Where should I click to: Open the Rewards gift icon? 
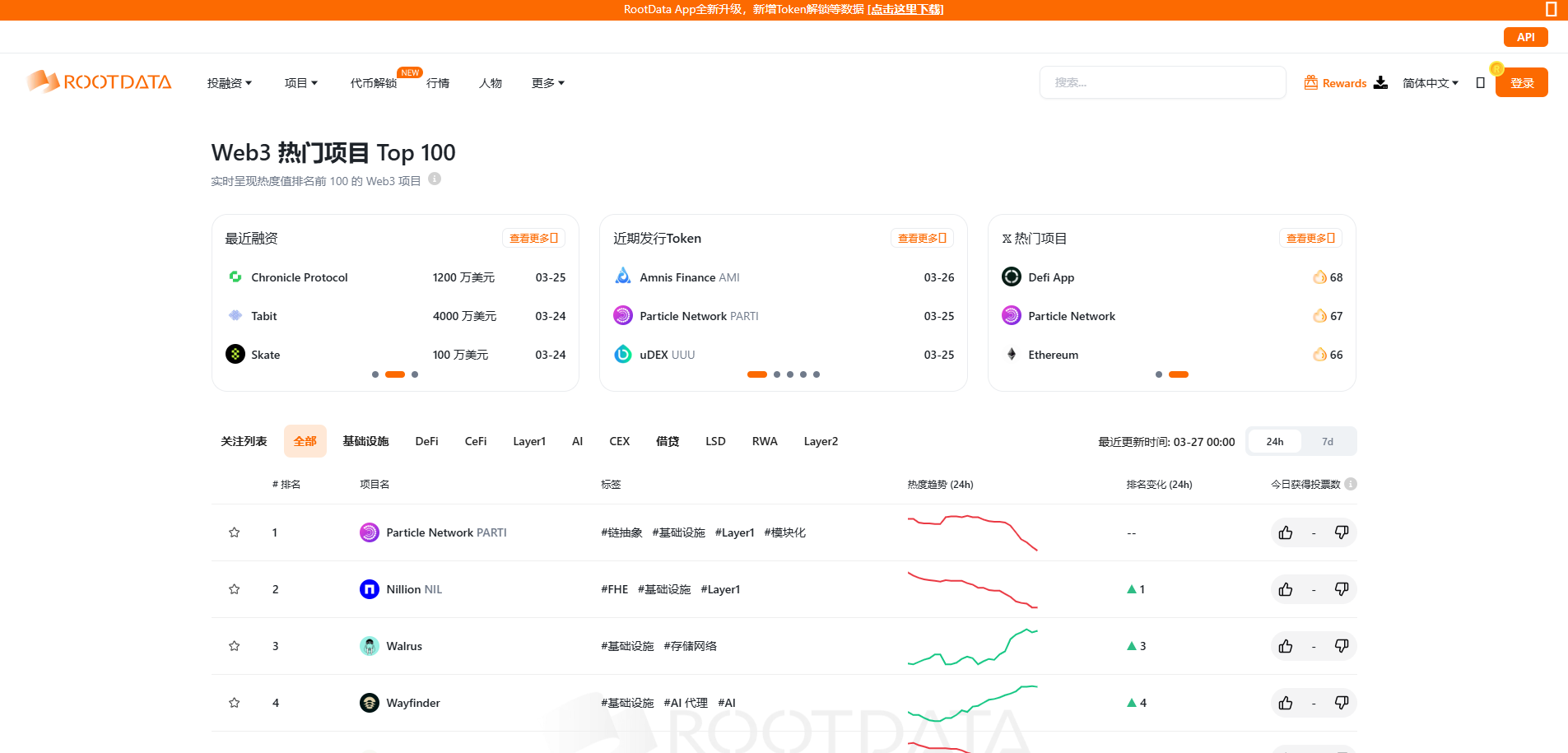[x=1310, y=82]
